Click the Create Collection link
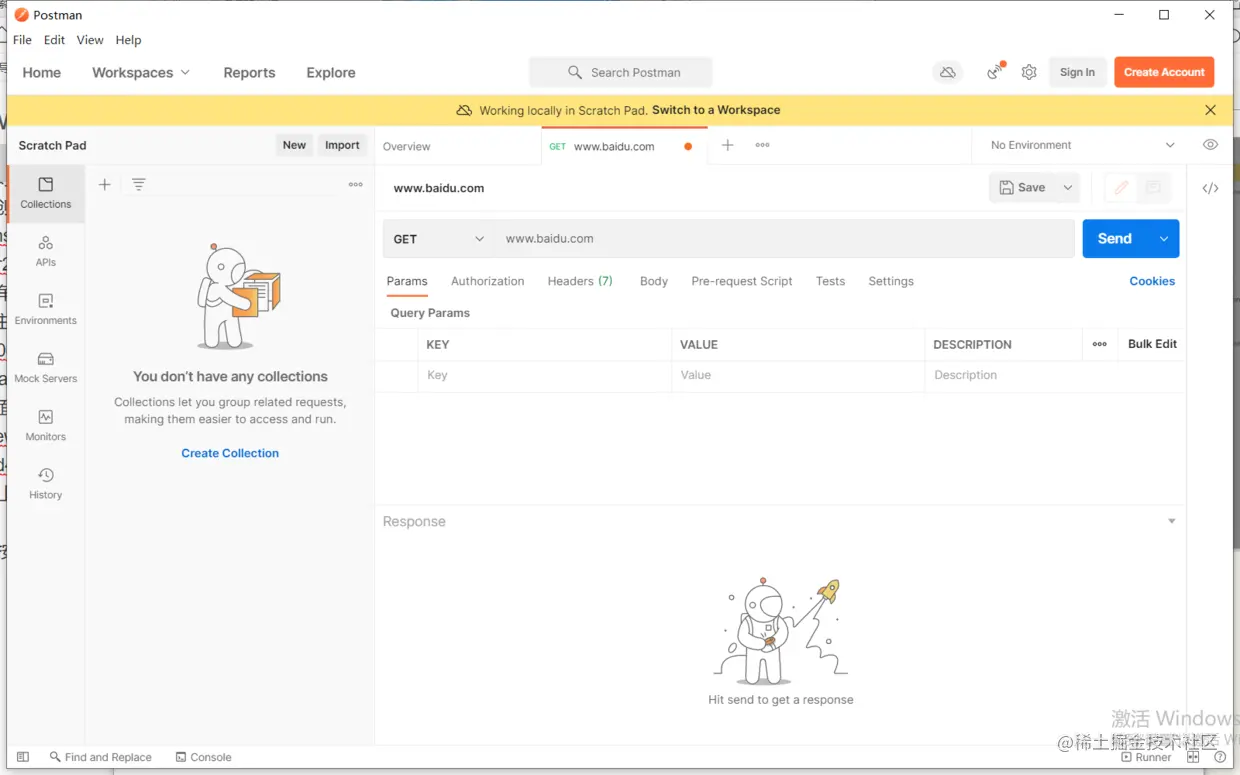This screenshot has width=1240, height=775. pos(230,453)
